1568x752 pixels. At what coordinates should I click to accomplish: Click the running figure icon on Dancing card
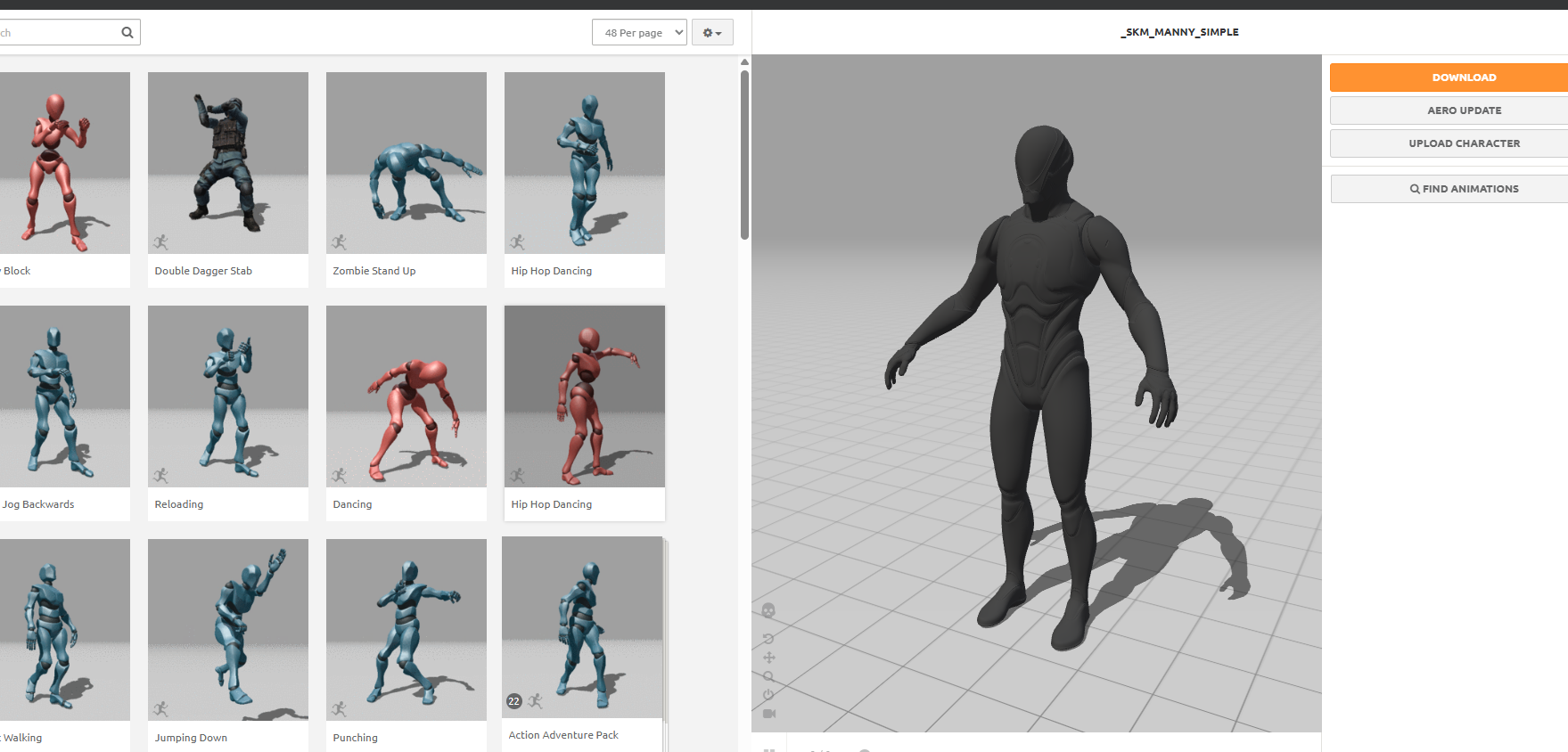339,476
